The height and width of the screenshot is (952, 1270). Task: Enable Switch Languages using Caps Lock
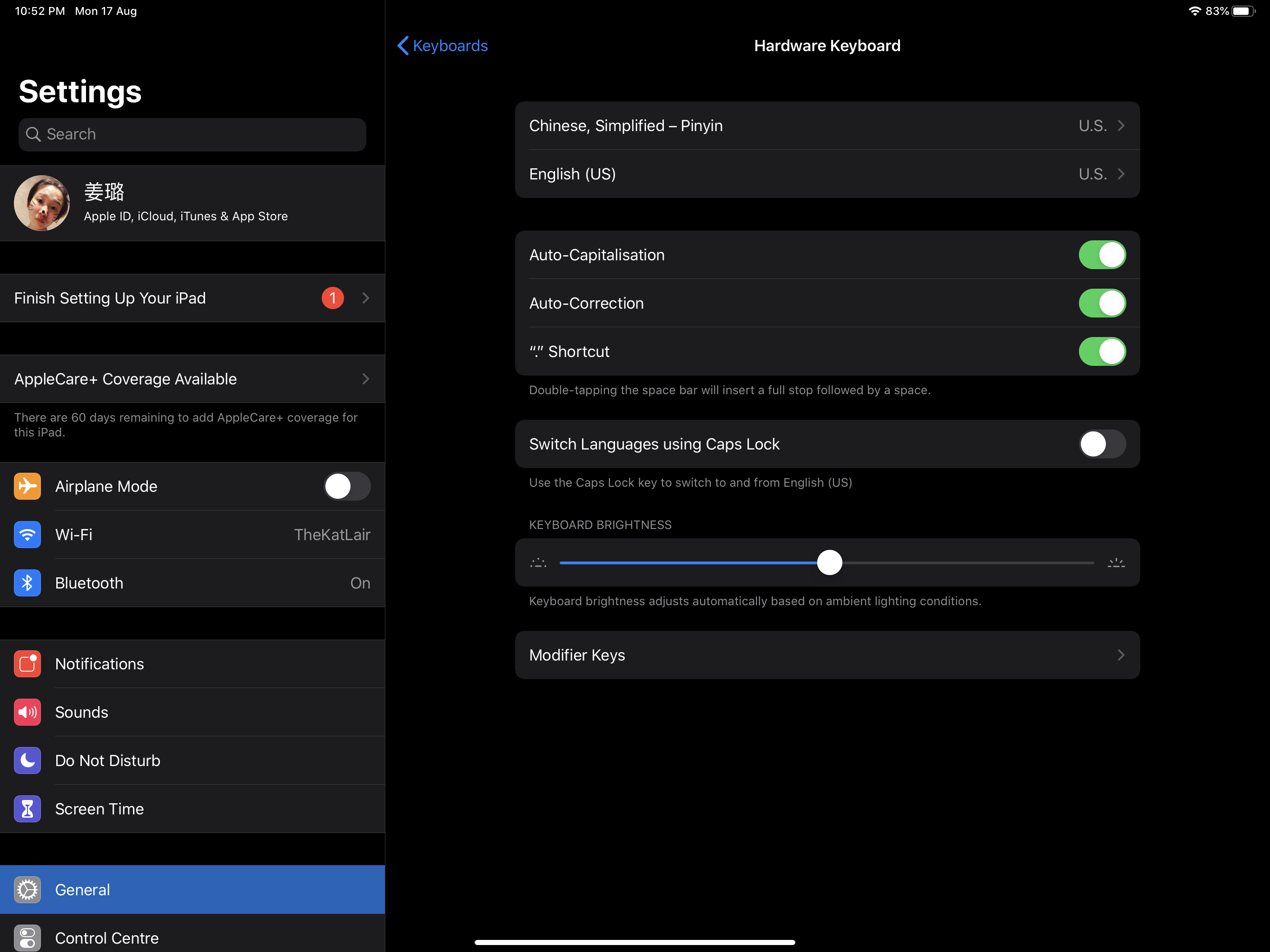pos(1101,444)
